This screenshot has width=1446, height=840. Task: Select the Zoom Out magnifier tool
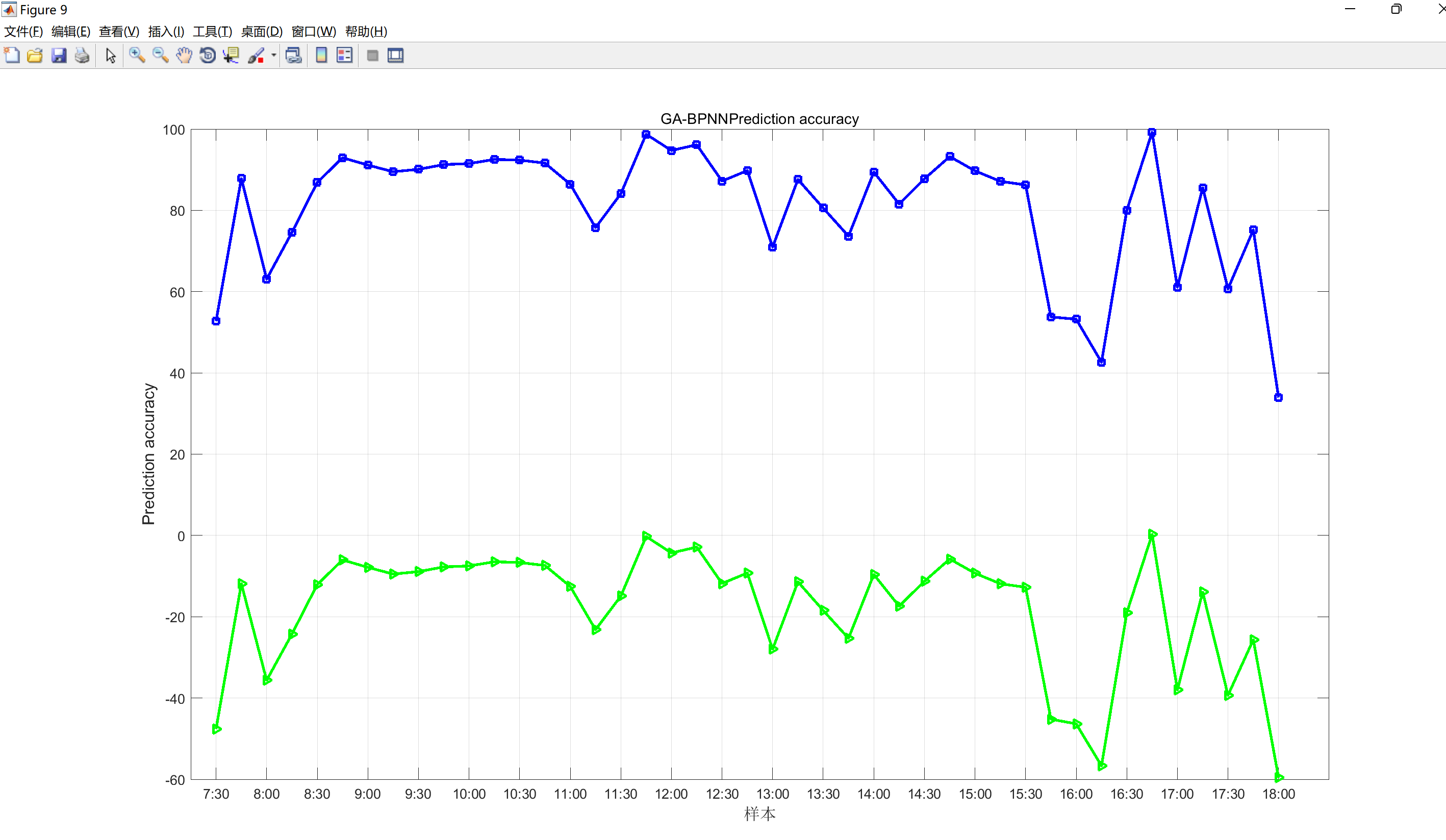[160, 56]
